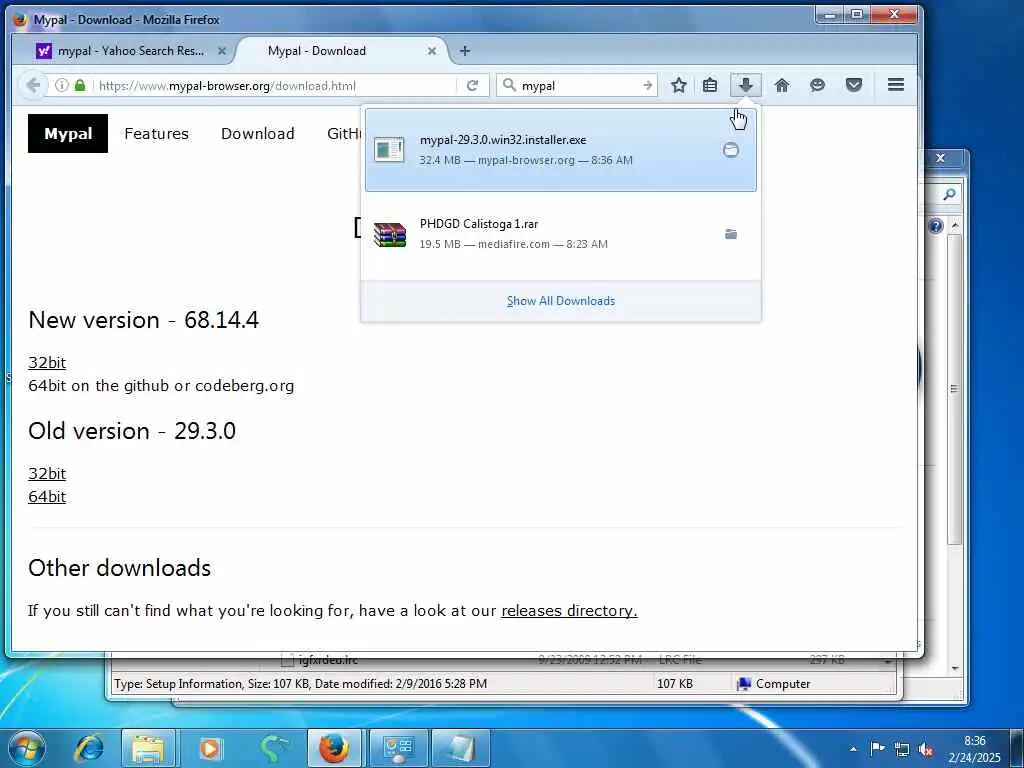This screenshot has width=1024, height=768.
Task: Open Windows Media Player taskbar icon
Action: 210,748
